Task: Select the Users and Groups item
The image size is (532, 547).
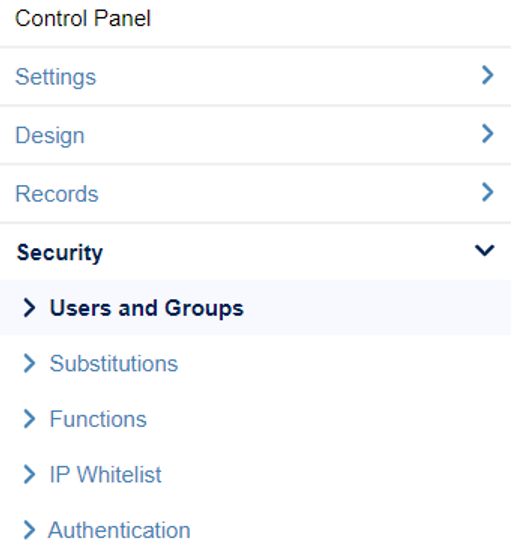Action: 147,308
